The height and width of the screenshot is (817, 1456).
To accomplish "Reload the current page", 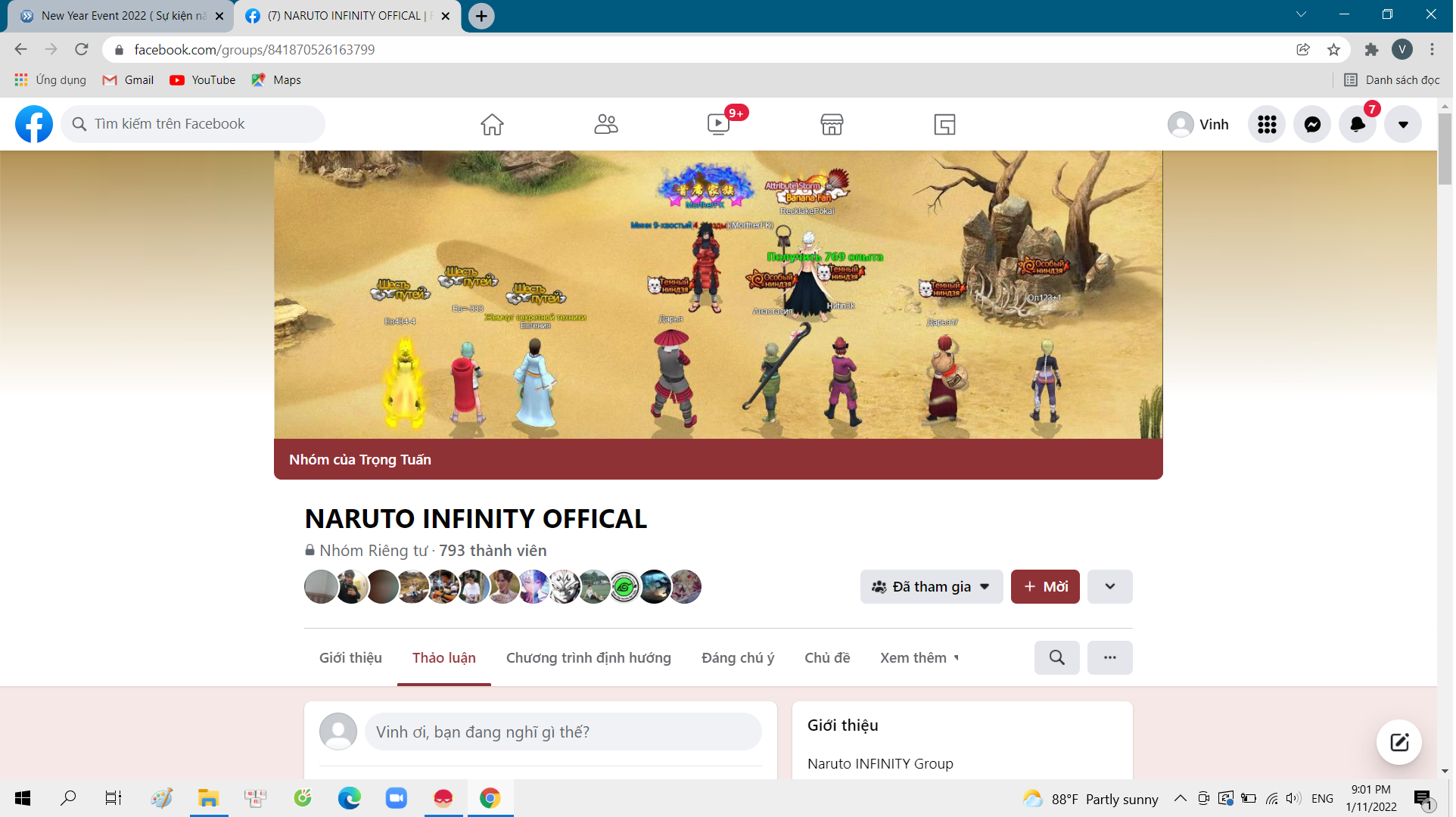I will pyautogui.click(x=82, y=49).
